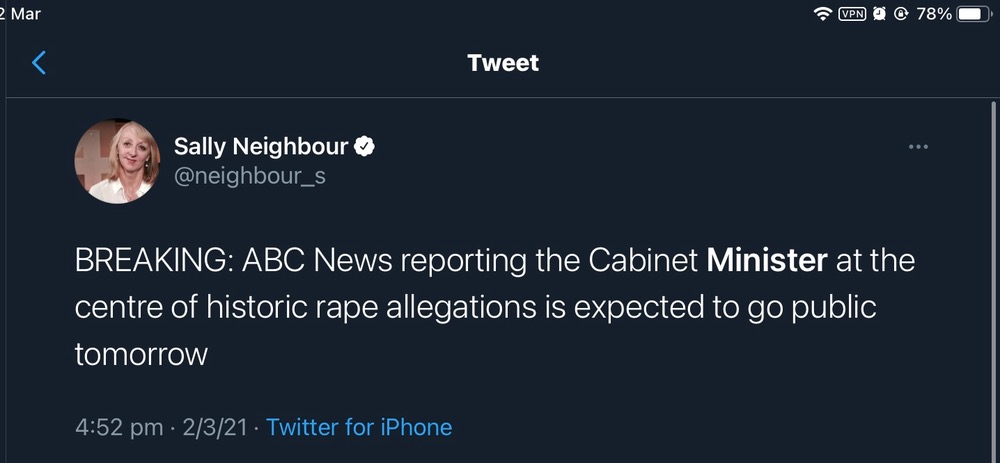Viewport: 1000px width, 463px height.
Task: Go back using the left chevron
Action: [x=39, y=63]
